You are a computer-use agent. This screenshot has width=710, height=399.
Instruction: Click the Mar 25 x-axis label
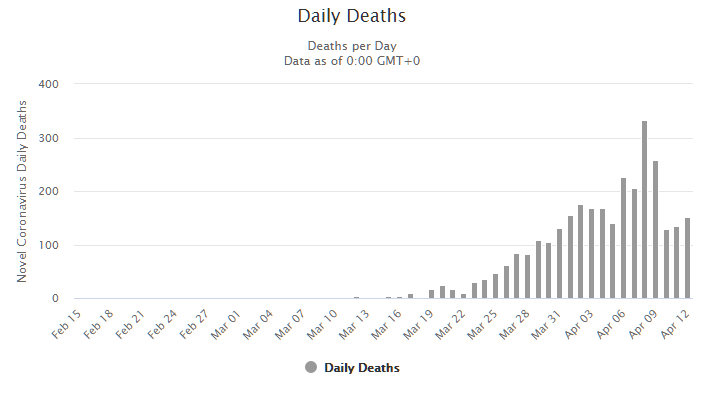click(x=482, y=324)
